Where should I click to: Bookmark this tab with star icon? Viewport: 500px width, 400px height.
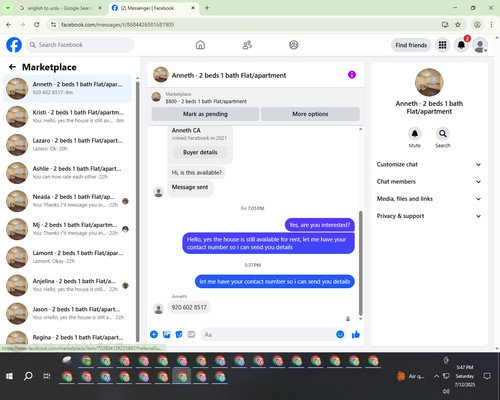tap(458, 25)
